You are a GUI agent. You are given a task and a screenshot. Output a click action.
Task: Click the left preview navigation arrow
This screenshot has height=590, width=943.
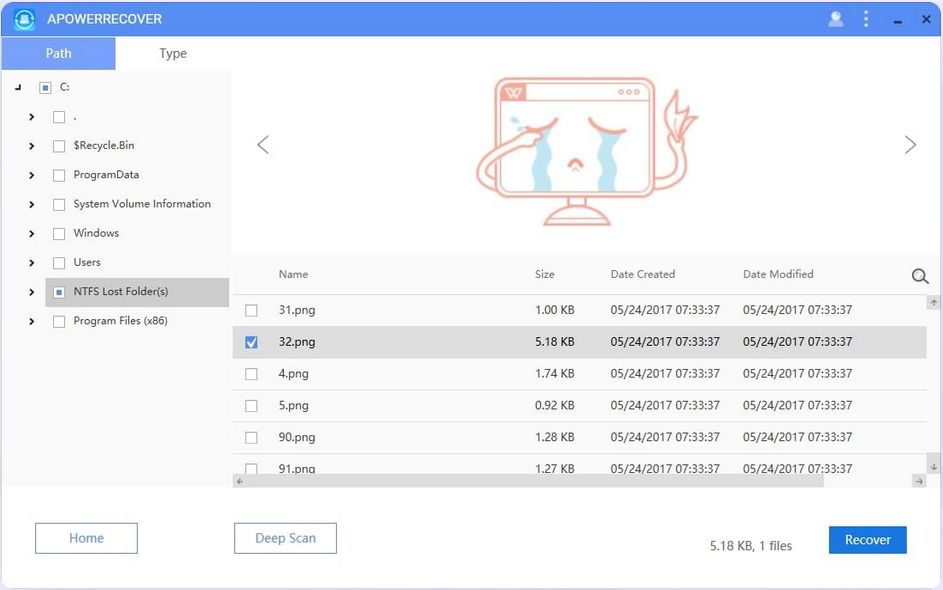[x=263, y=144]
